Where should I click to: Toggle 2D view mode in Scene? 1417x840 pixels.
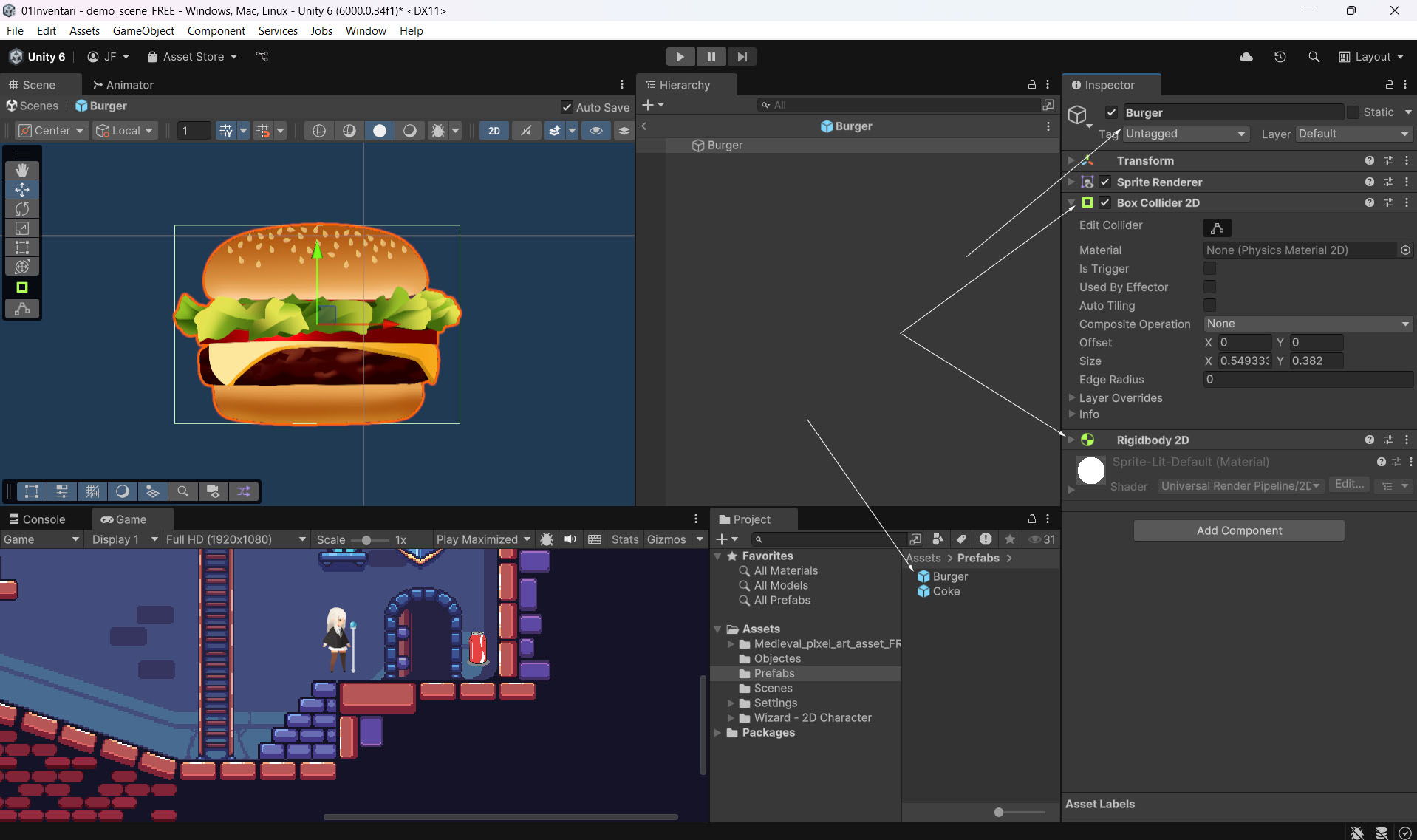click(x=494, y=131)
